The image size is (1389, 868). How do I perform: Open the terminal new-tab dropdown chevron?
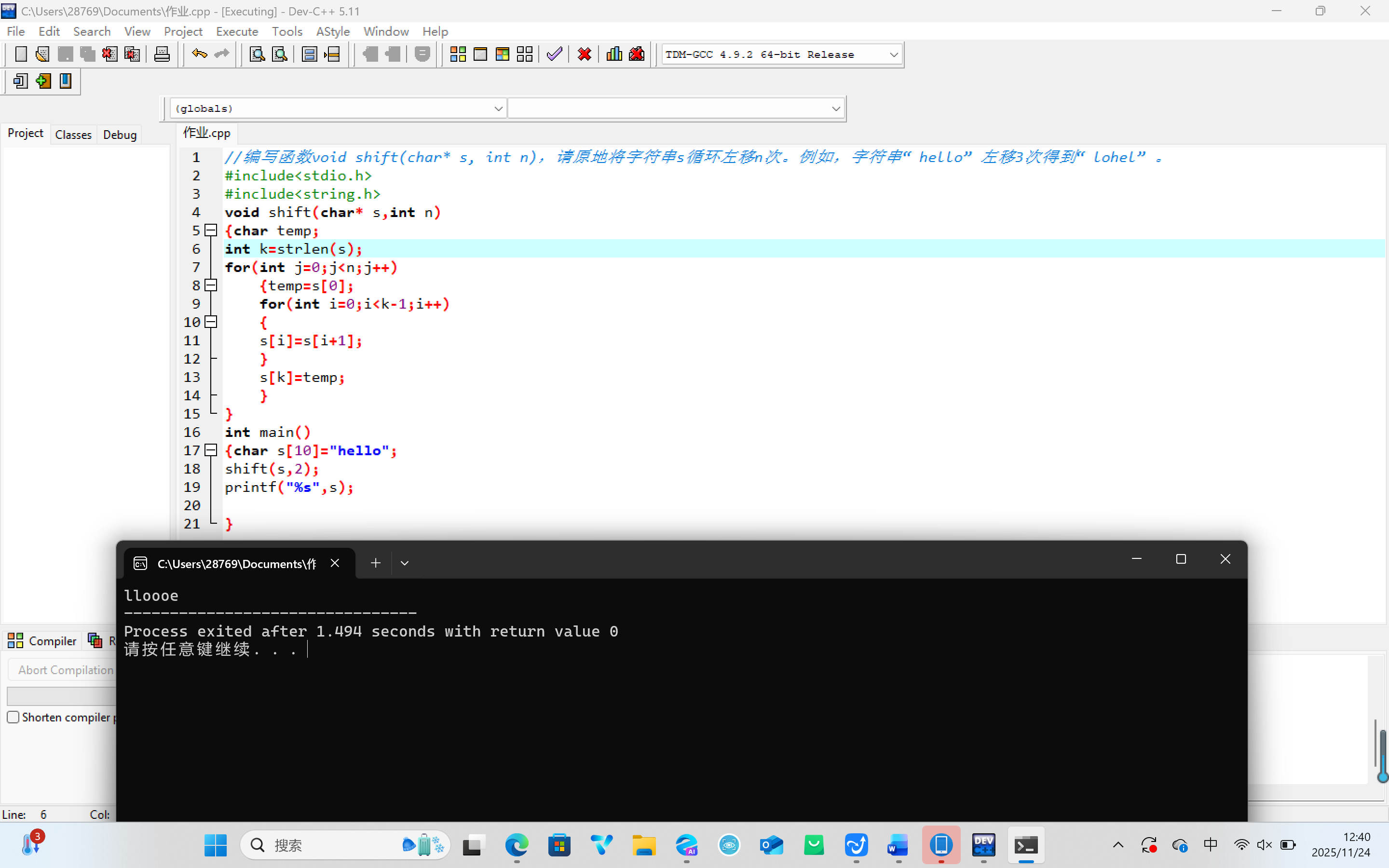pyautogui.click(x=405, y=563)
